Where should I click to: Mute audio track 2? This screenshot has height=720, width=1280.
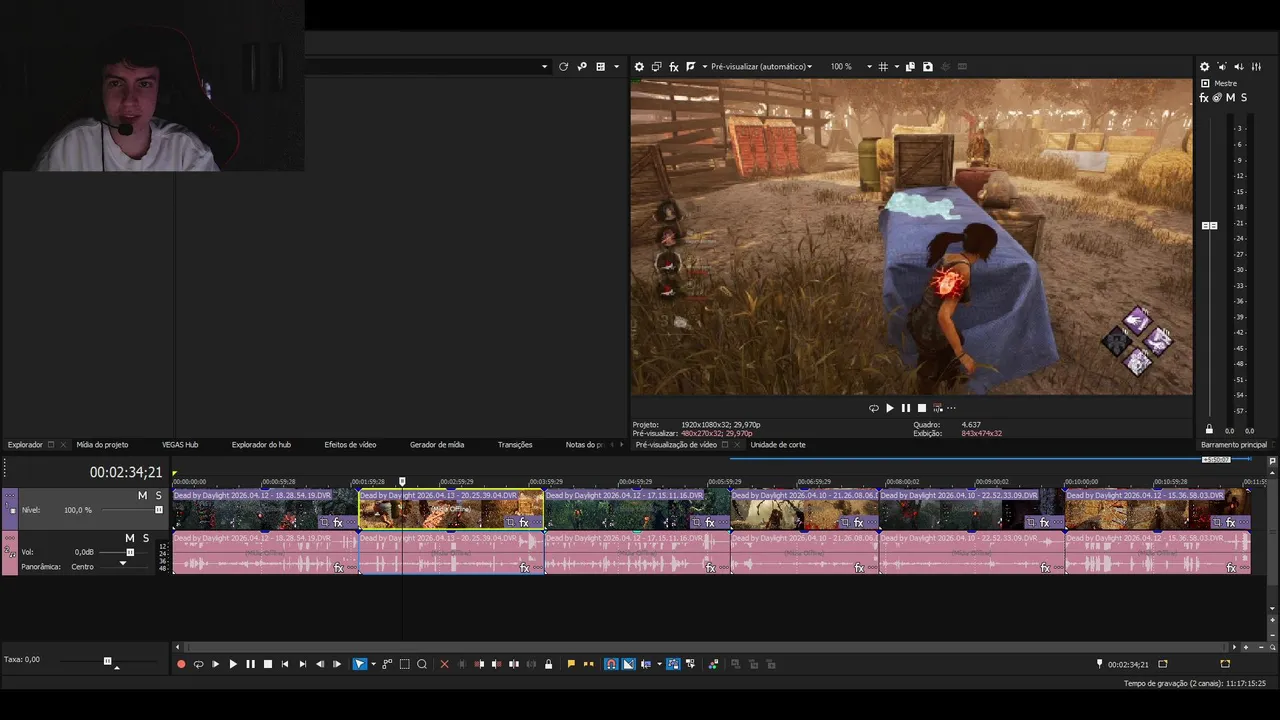[129, 538]
